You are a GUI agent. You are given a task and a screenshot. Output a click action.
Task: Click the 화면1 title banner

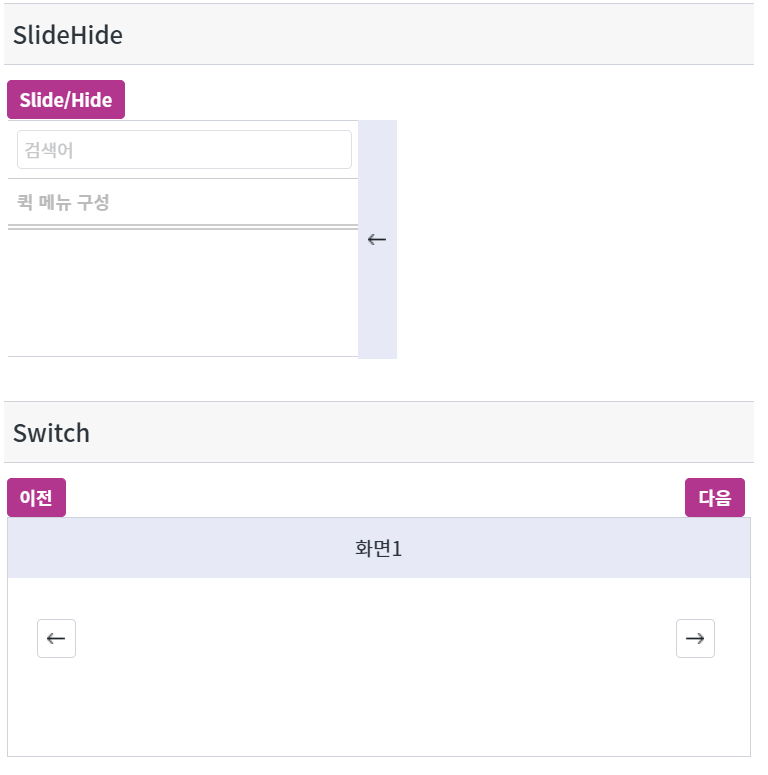379,548
